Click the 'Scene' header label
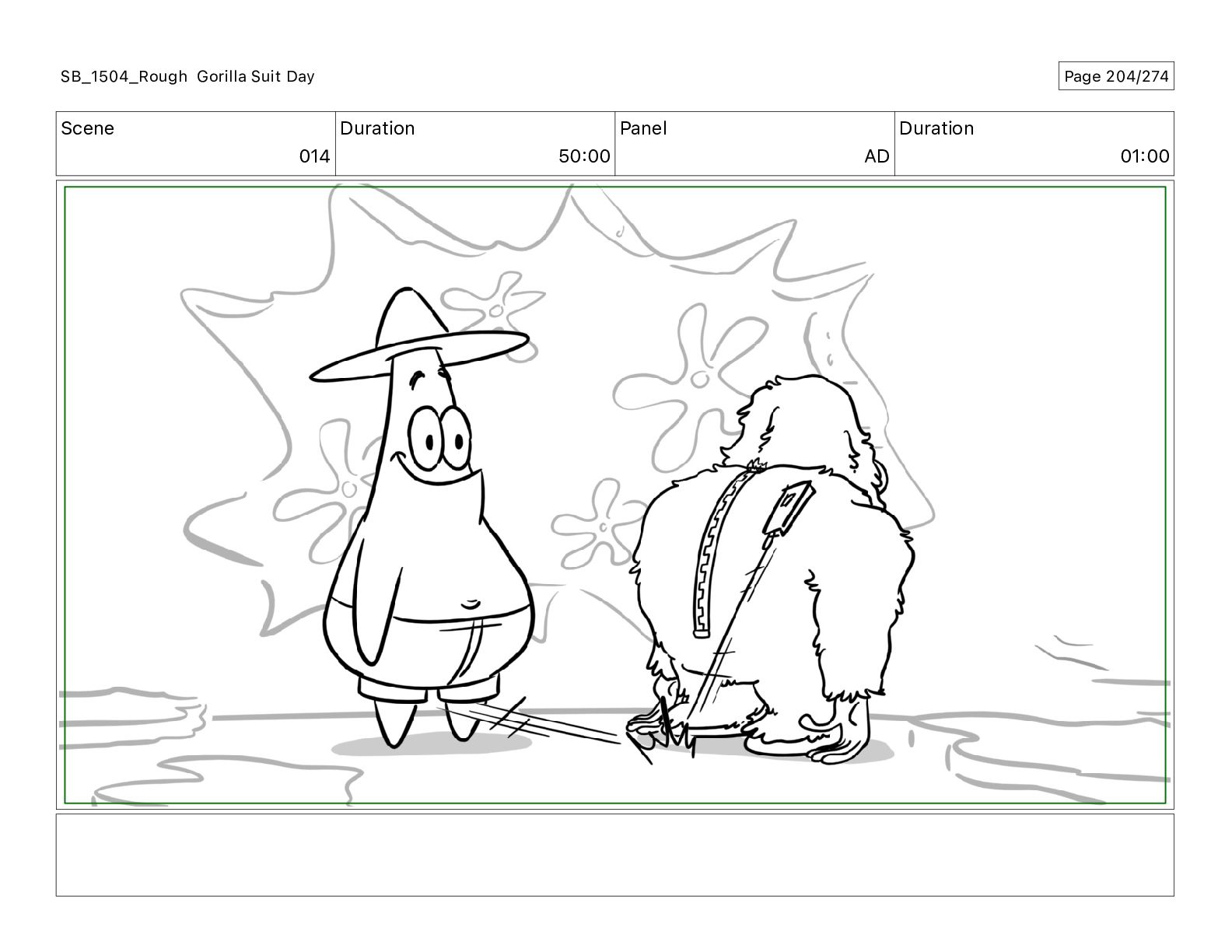1232x952 pixels. pyautogui.click(x=87, y=128)
